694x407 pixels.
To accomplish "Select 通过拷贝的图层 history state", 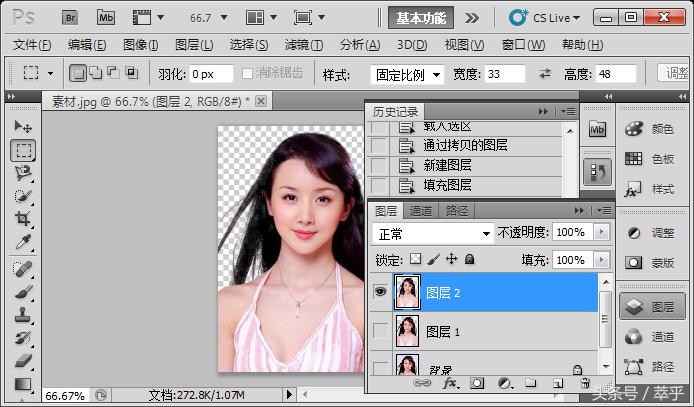I will point(465,145).
